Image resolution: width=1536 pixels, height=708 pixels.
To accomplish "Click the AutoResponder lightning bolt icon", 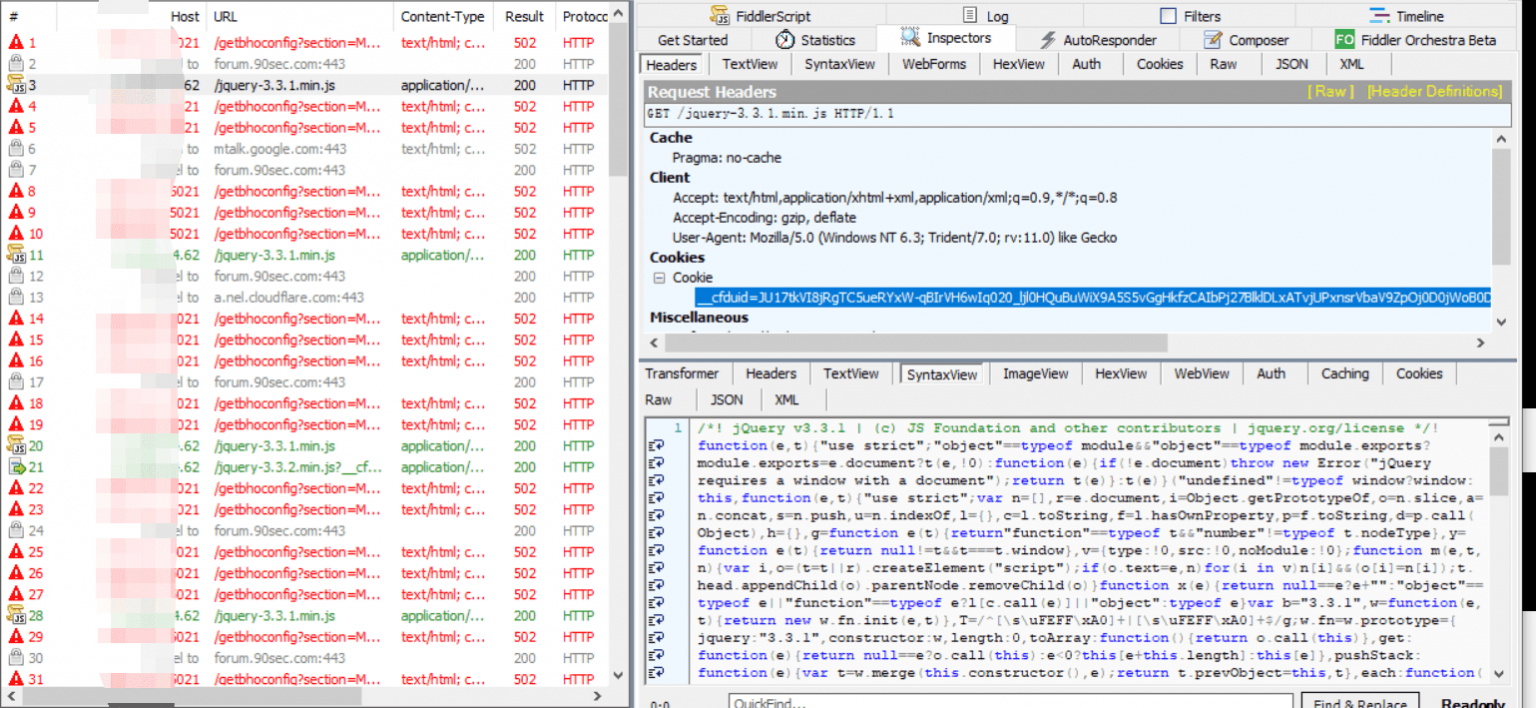I will coord(1047,40).
